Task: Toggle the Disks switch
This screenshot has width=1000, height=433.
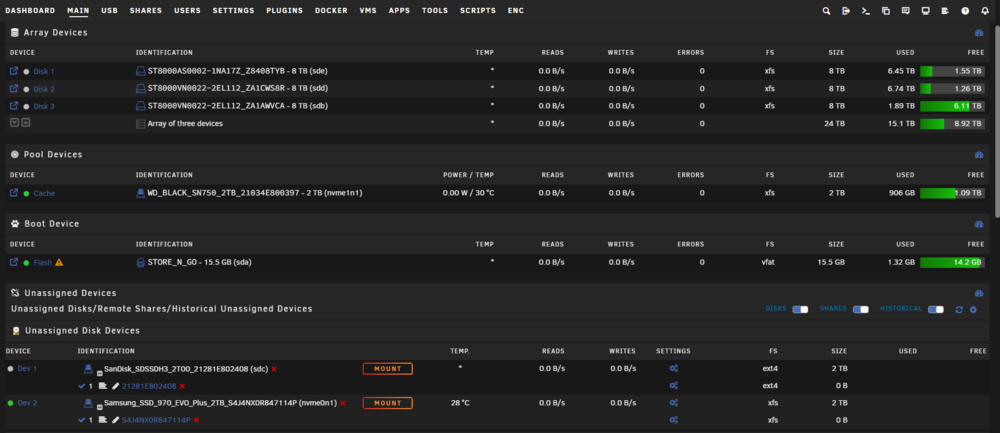Action: click(x=800, y=309)
